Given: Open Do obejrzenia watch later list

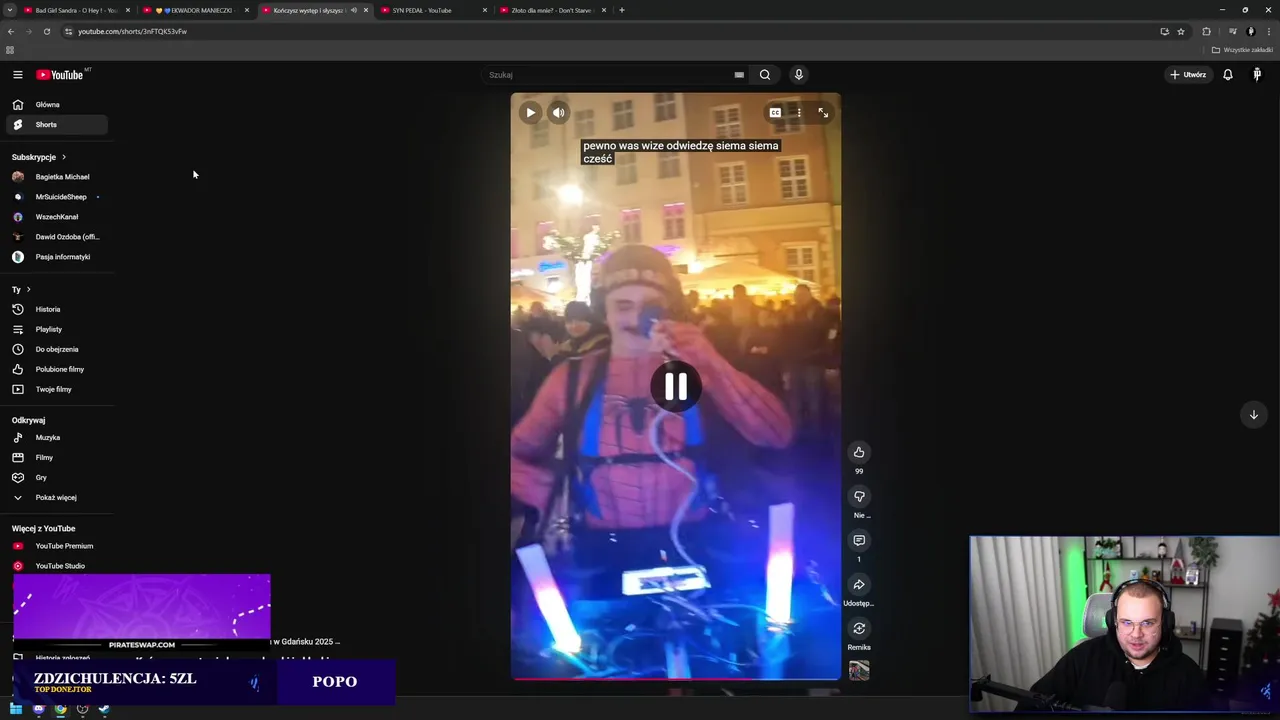Looking at the screenshot, I should click(56, 349).
